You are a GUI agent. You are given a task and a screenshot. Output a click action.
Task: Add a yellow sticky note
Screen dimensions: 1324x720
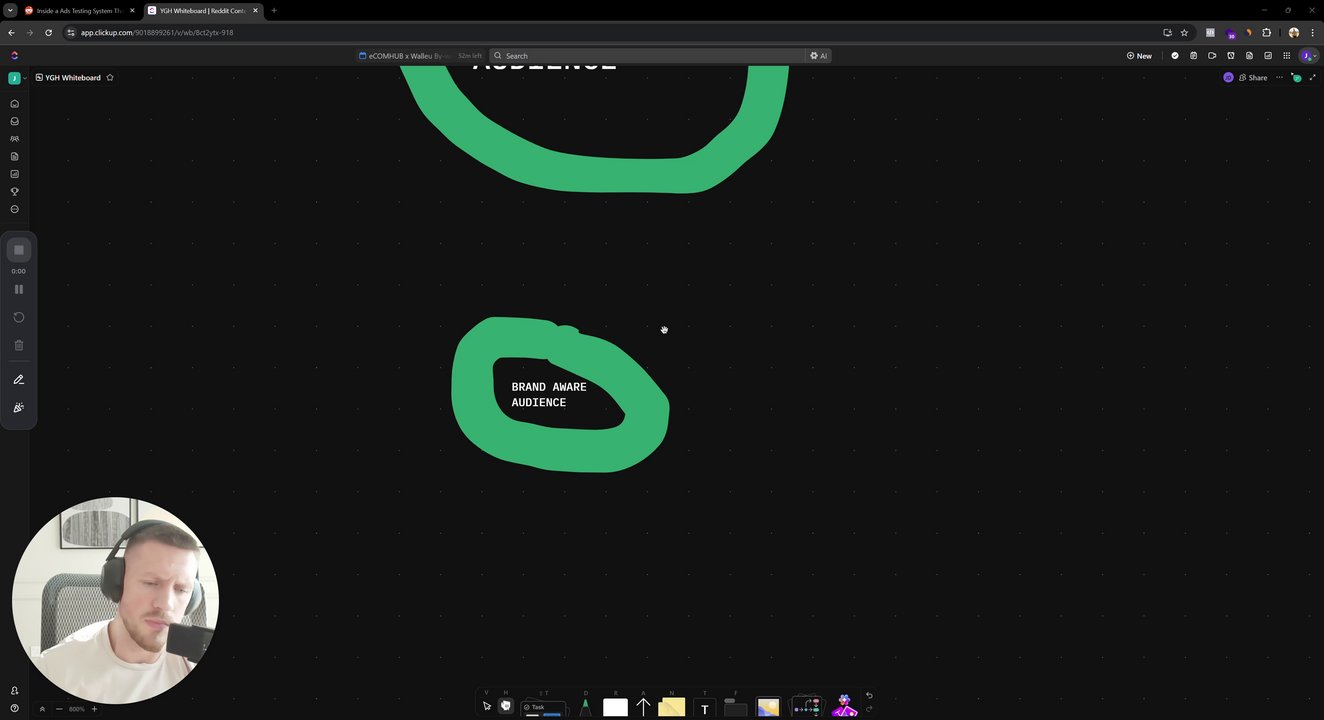[672, 707]
